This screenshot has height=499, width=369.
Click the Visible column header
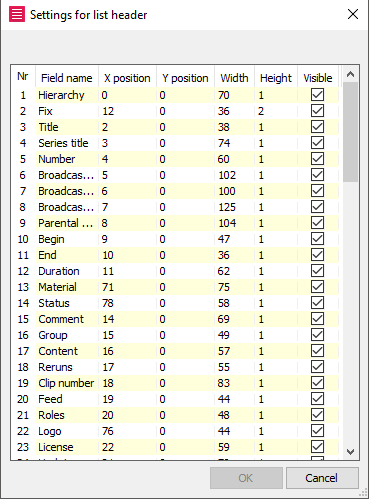[x=318, y=78]
